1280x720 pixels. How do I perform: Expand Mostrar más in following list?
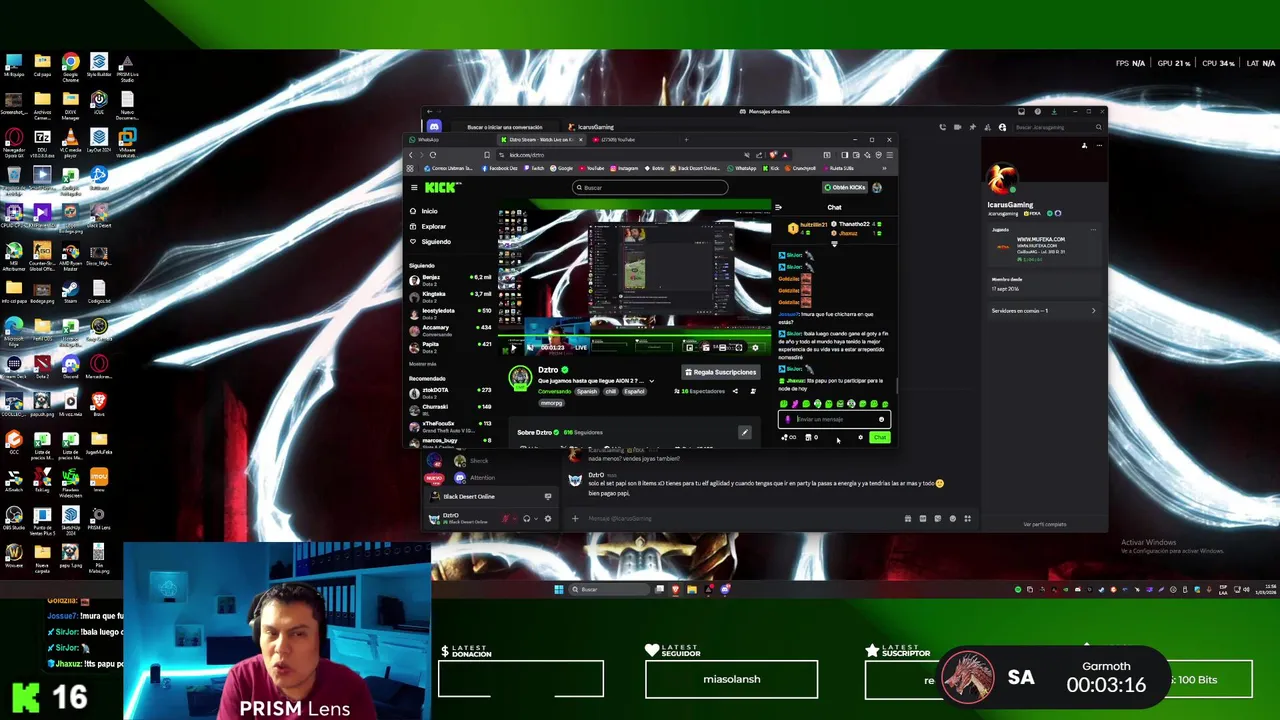tap(423, 364)
